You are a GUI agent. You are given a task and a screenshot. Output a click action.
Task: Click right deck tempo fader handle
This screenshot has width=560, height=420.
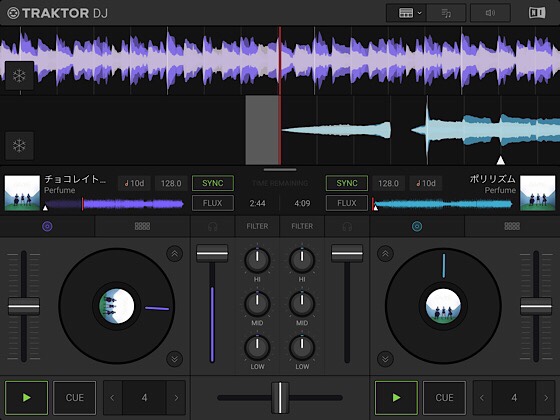point(536,306)
